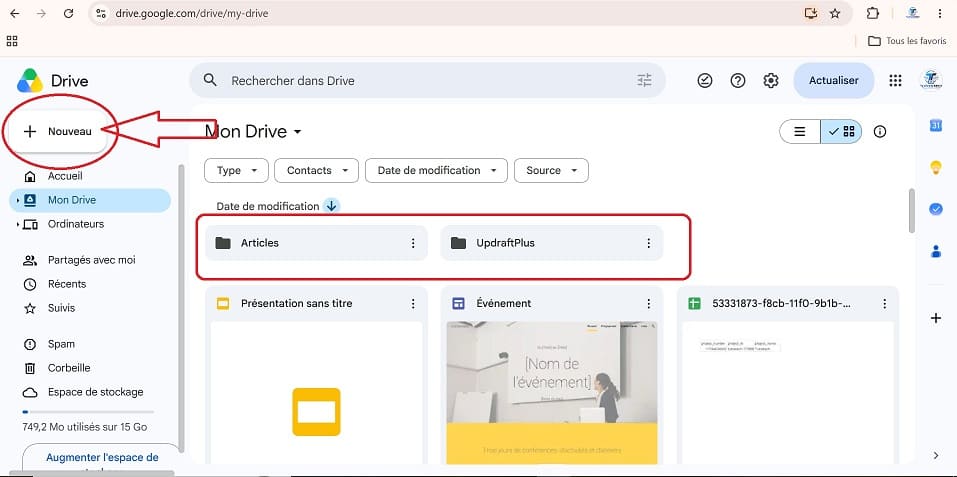Image resolution: width=957 pixels, height=477 pixels.
Task: Click the install app icon in address bar
Action: click(811, 13)
